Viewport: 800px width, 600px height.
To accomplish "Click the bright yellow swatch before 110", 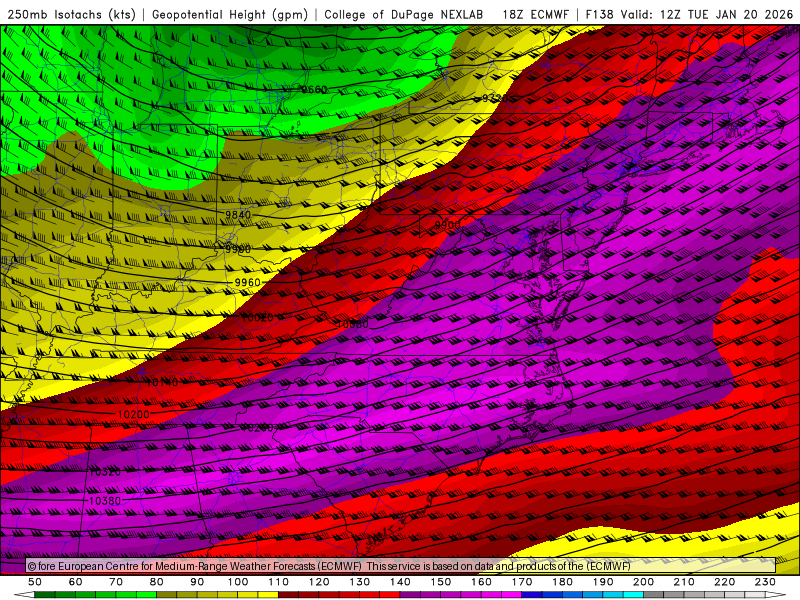I will coord(268,595).
